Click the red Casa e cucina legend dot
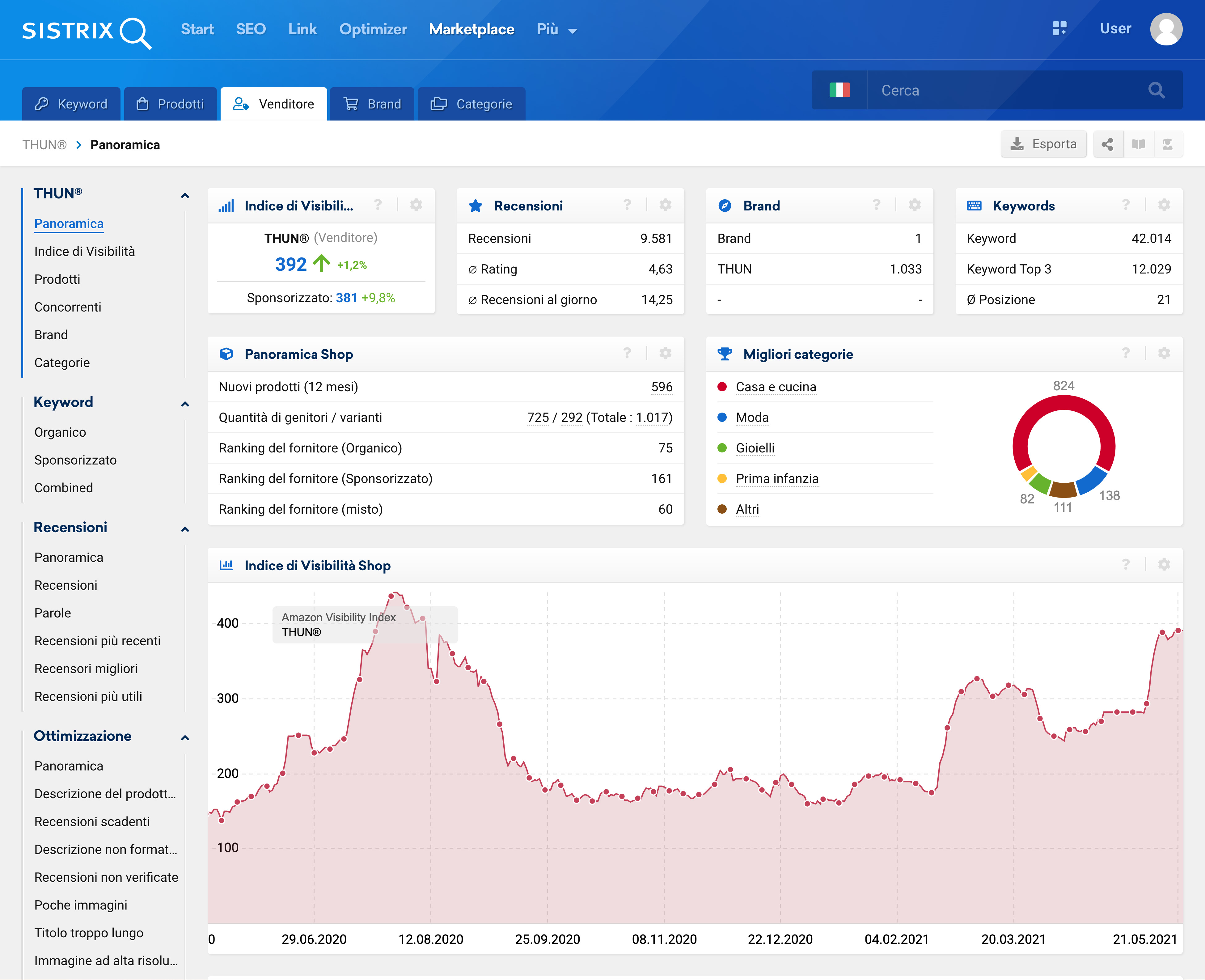This screenshot has width=1205, height=980. [x=722, y=387]
